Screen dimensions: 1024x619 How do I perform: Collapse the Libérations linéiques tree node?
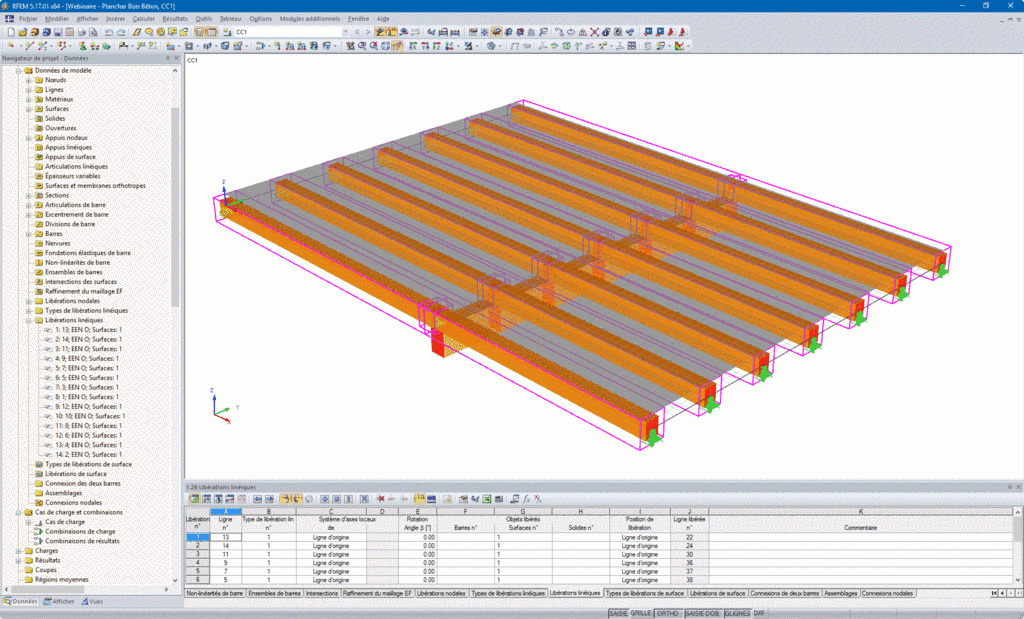(x=29, y=321)
